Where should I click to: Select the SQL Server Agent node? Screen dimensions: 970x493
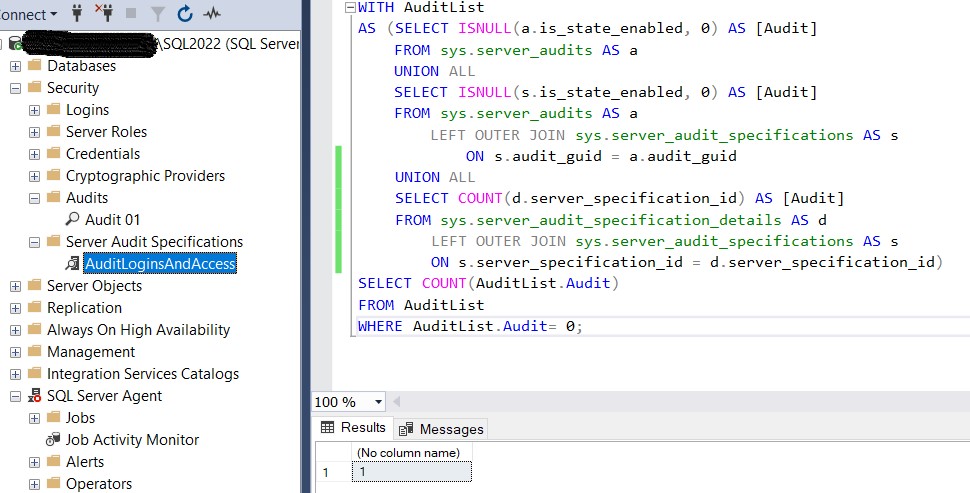104,396
